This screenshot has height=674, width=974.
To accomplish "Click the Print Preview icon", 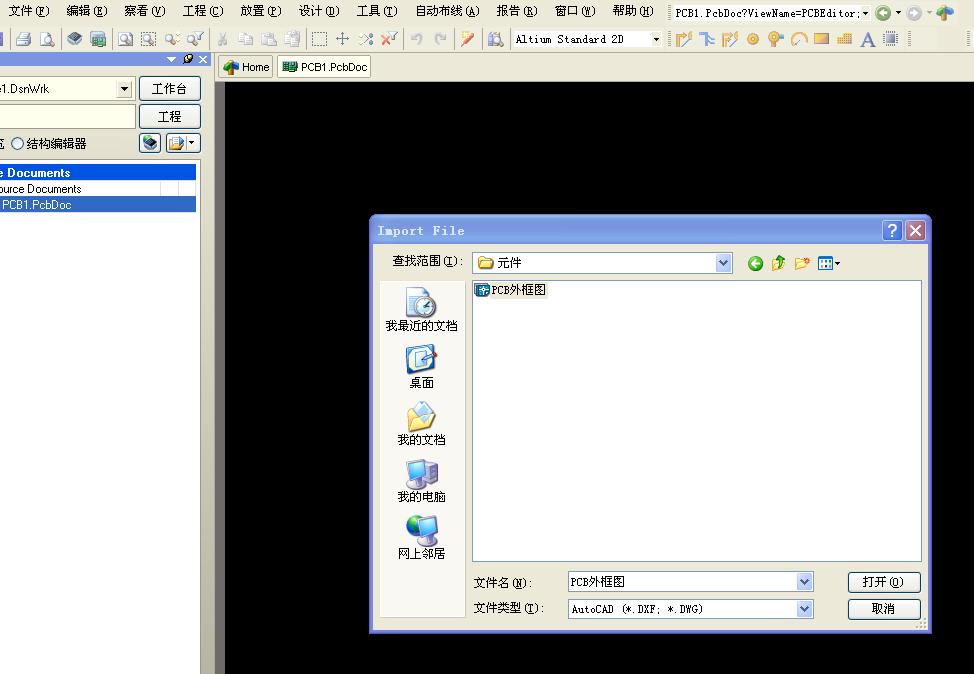I will [47, 39].
